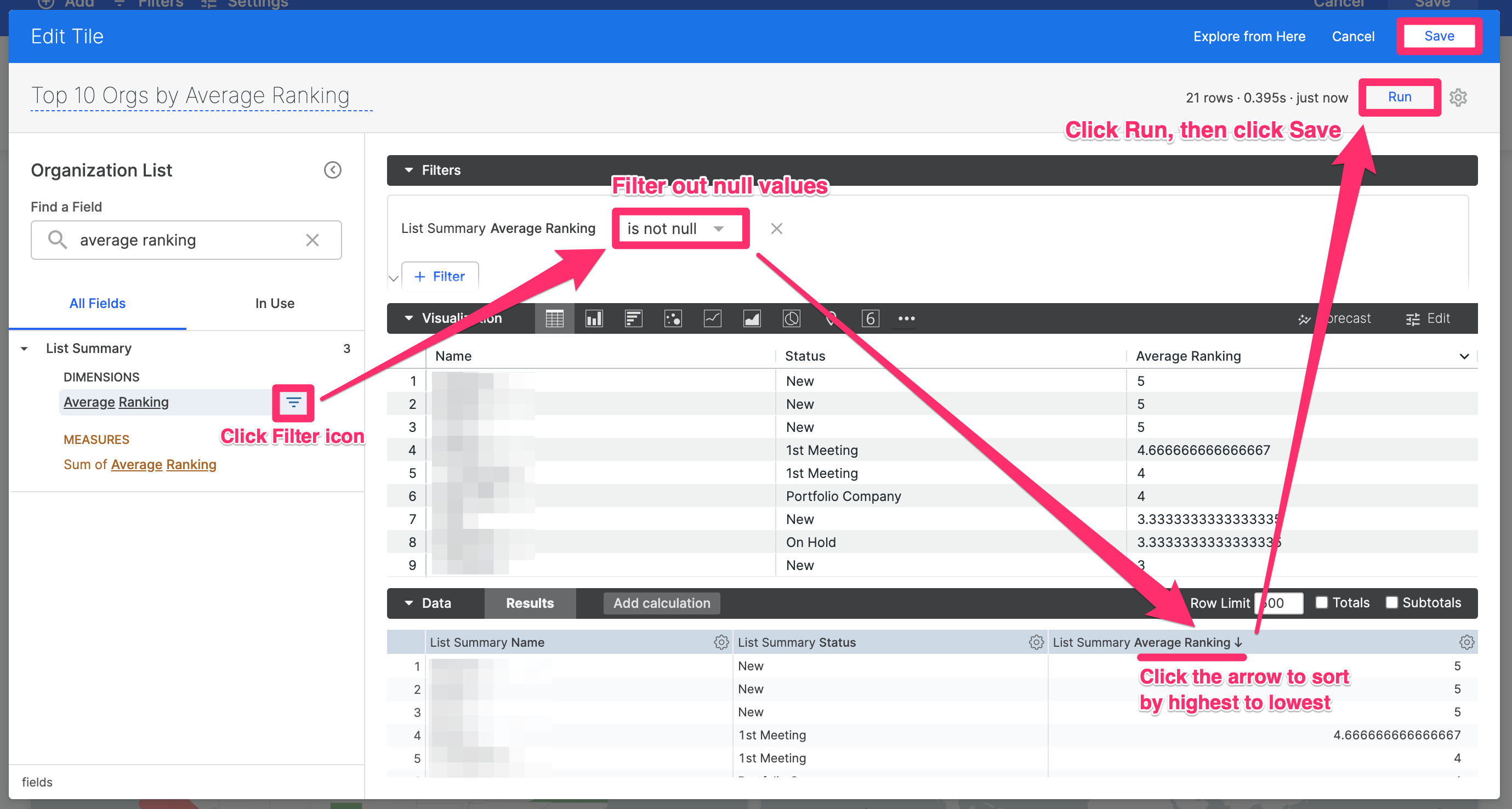Click the filter icon beside Average Ranking dimension
This screenshot has width=1512, height=809.
(x=293, y=403)
